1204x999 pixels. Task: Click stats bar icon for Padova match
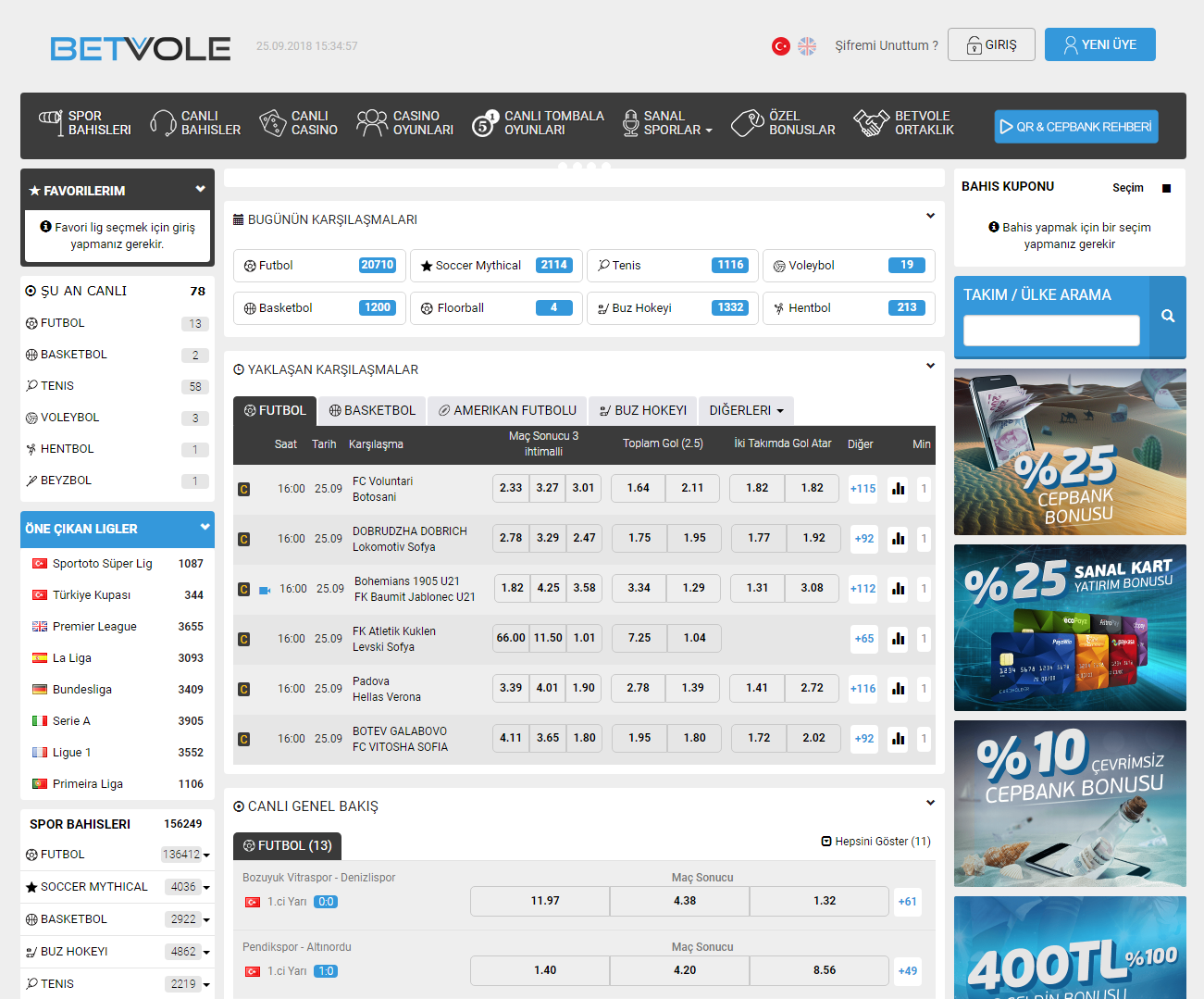tap(898, 689)
